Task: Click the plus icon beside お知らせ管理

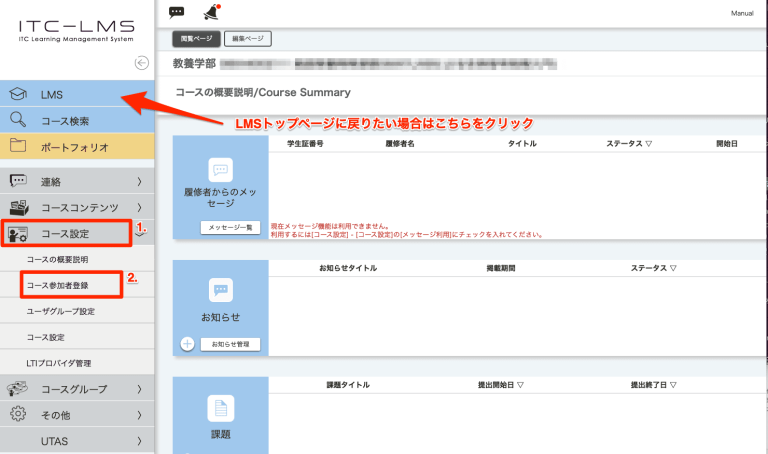Action: click(187, 344)
